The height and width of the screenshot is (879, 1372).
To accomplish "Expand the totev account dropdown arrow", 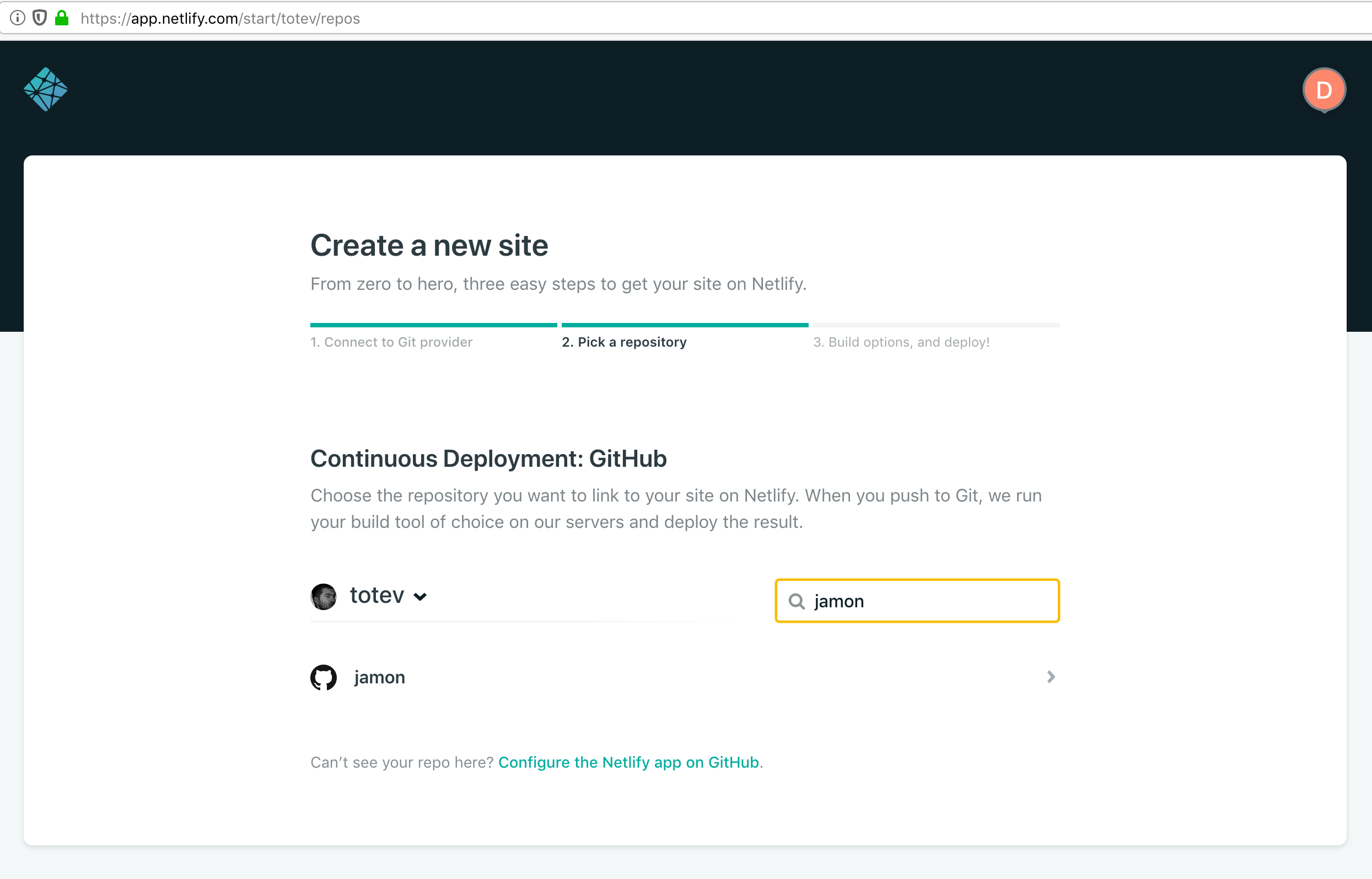I will pyautogui.click(x=420, y=597).
